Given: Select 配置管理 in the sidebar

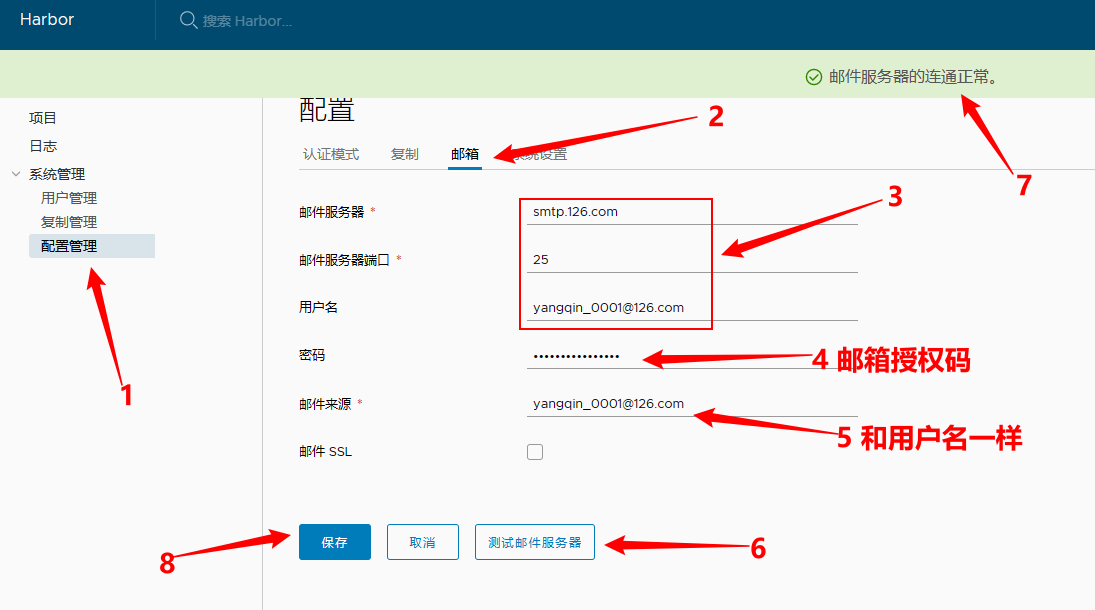Looking at the screenshot, I should (x=69, y=246).
